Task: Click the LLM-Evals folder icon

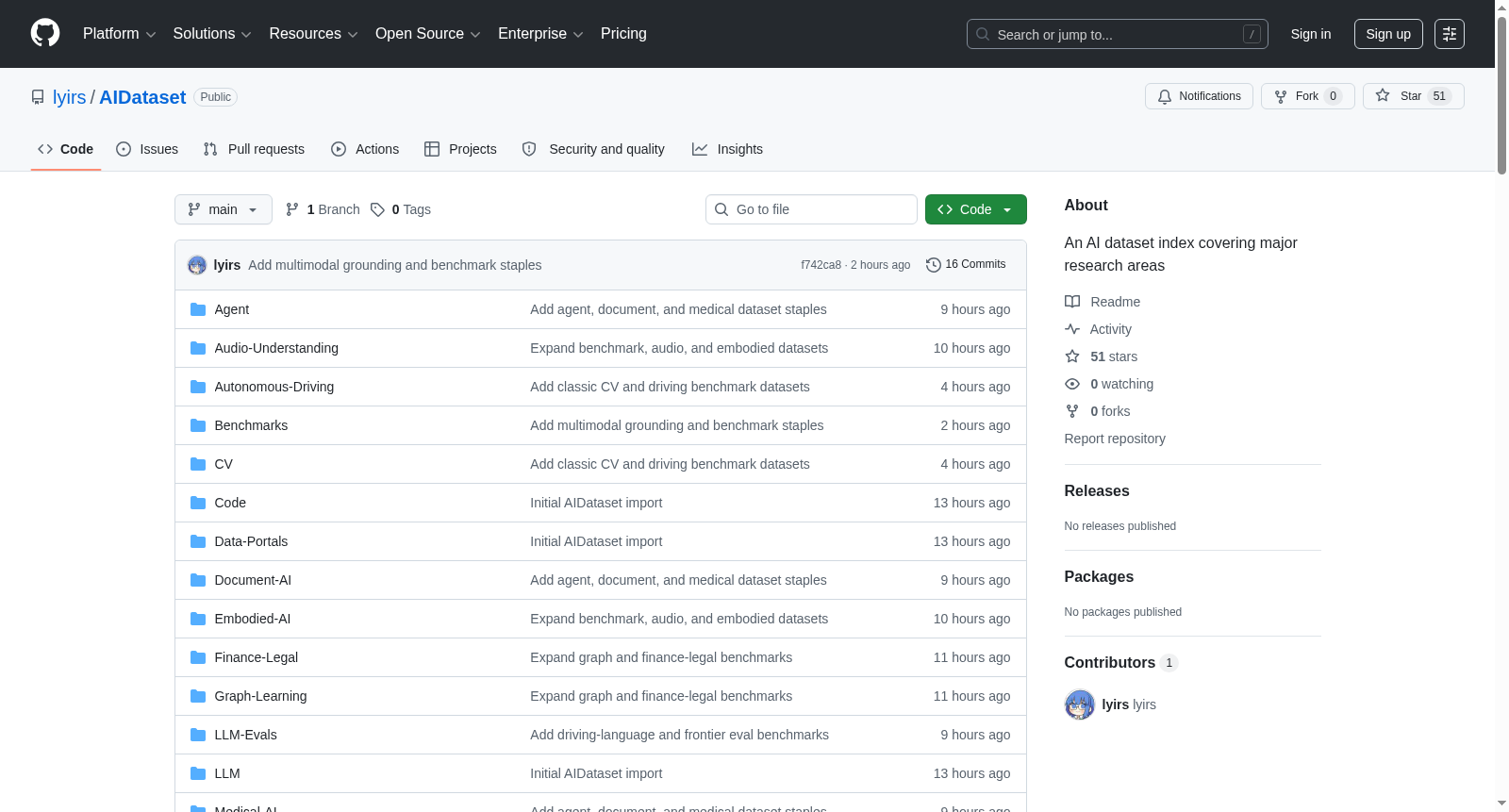Action: [x=198, y=735]
